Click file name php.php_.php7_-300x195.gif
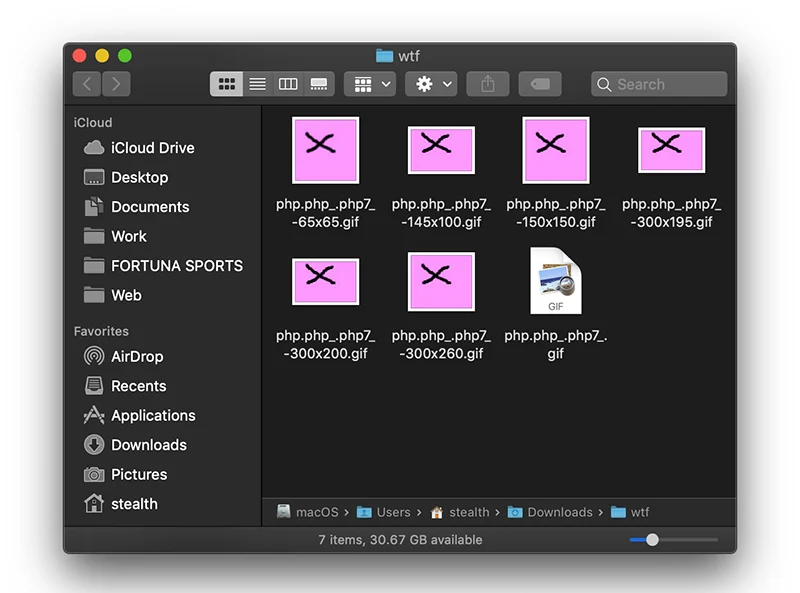The image size is (800, 593). 671,213
